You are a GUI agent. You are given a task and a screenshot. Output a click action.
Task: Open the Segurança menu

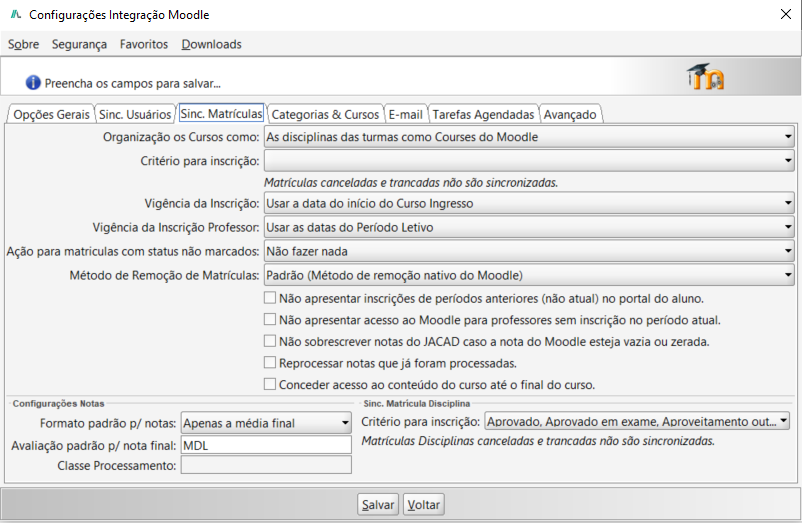point(79,44)
